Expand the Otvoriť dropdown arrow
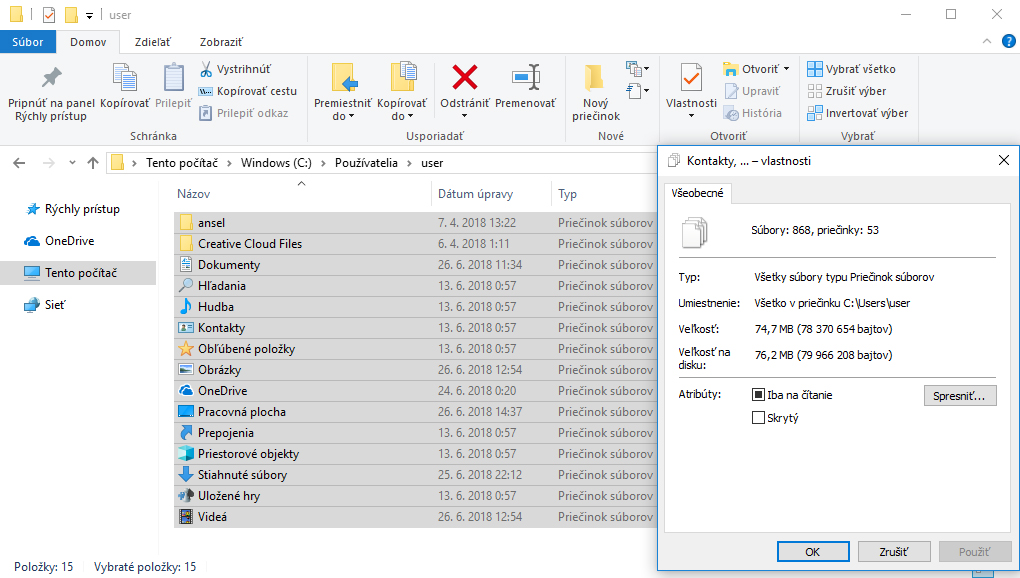 (786, 70)
